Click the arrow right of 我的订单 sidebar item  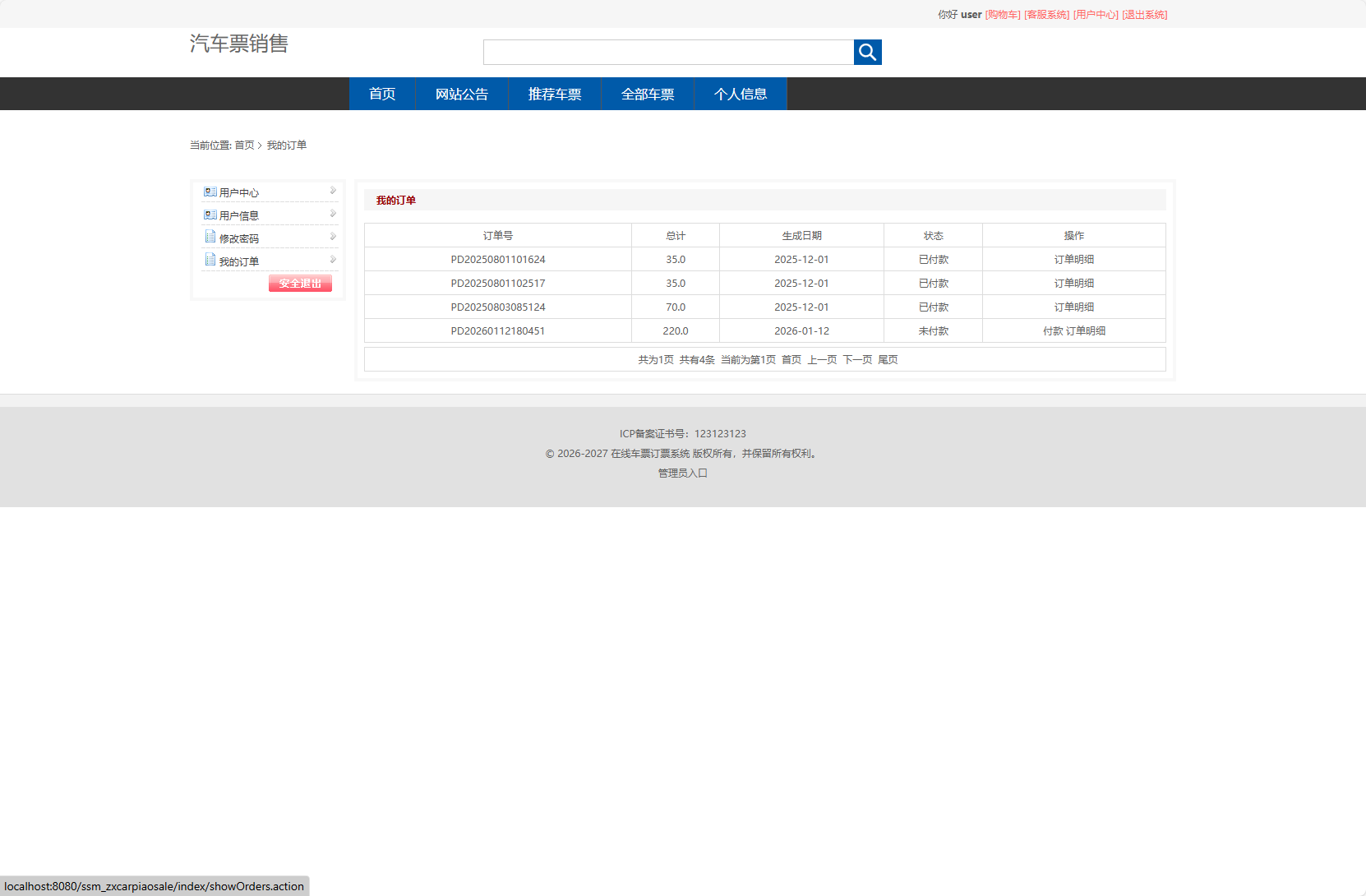coord(333,260)
